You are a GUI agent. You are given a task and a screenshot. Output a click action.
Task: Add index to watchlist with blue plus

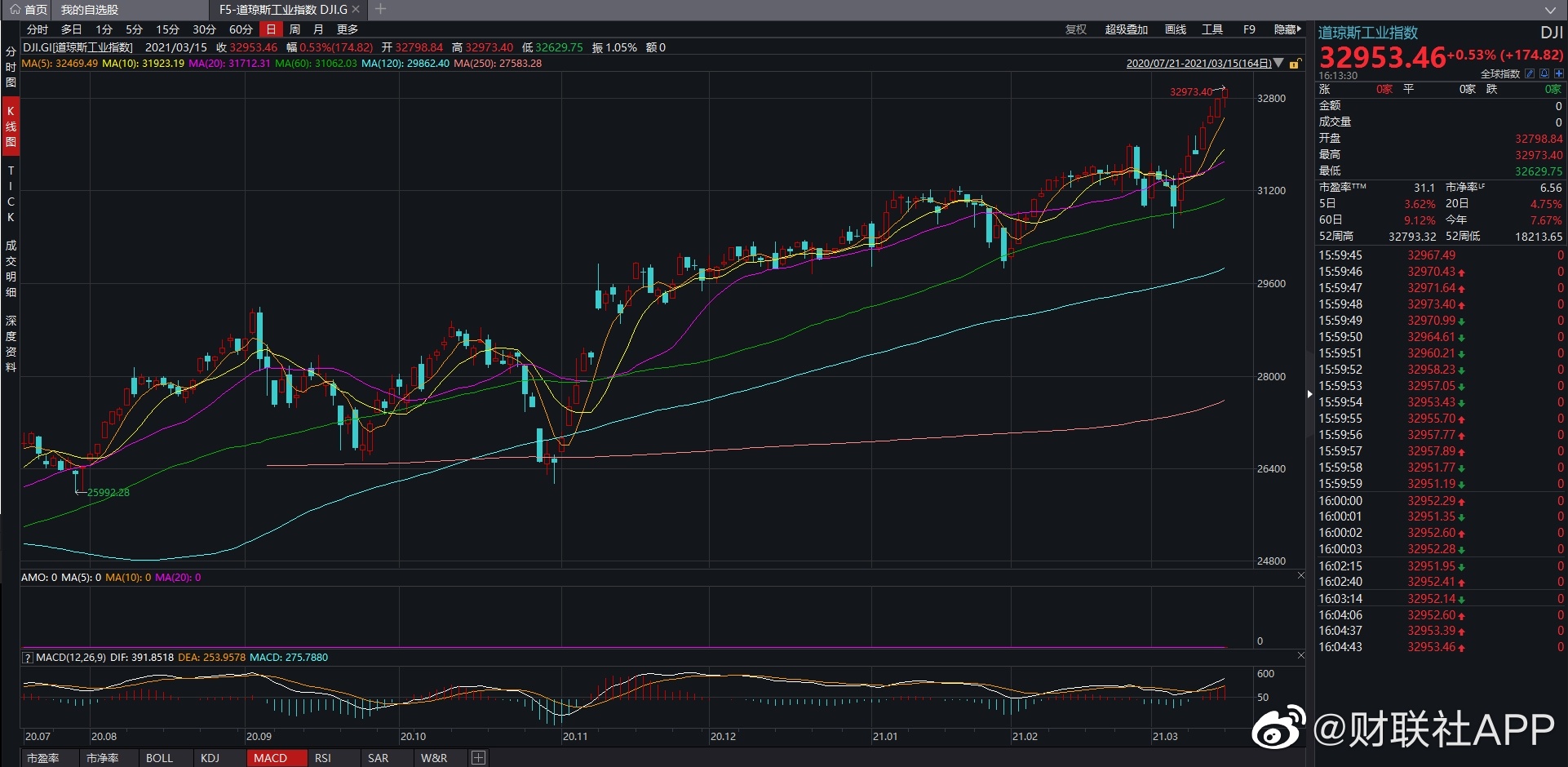(1559, 73)
